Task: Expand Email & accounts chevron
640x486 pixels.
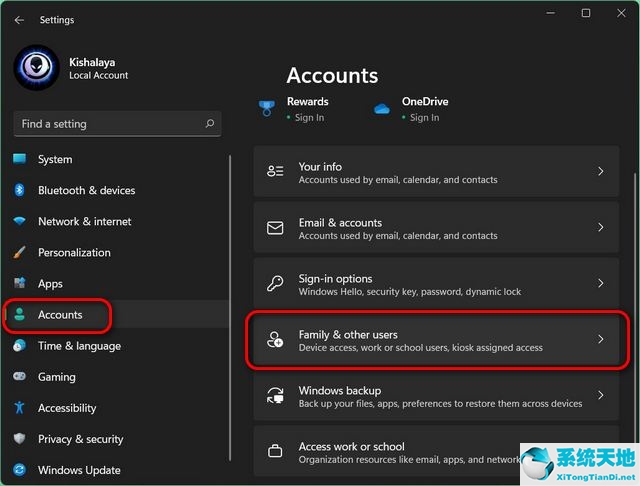Action: [600, 227]
